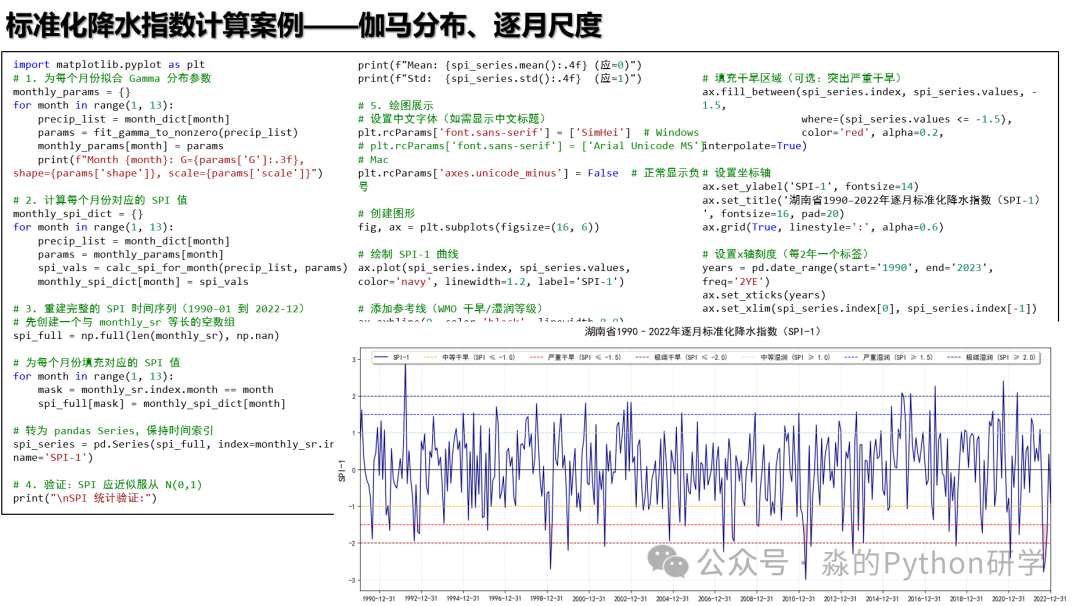Select the comment '# 为每个月份填充对应的 SPI 值'
The height and width of the screenshot is (606, 1080).
(x=96, y=363)
